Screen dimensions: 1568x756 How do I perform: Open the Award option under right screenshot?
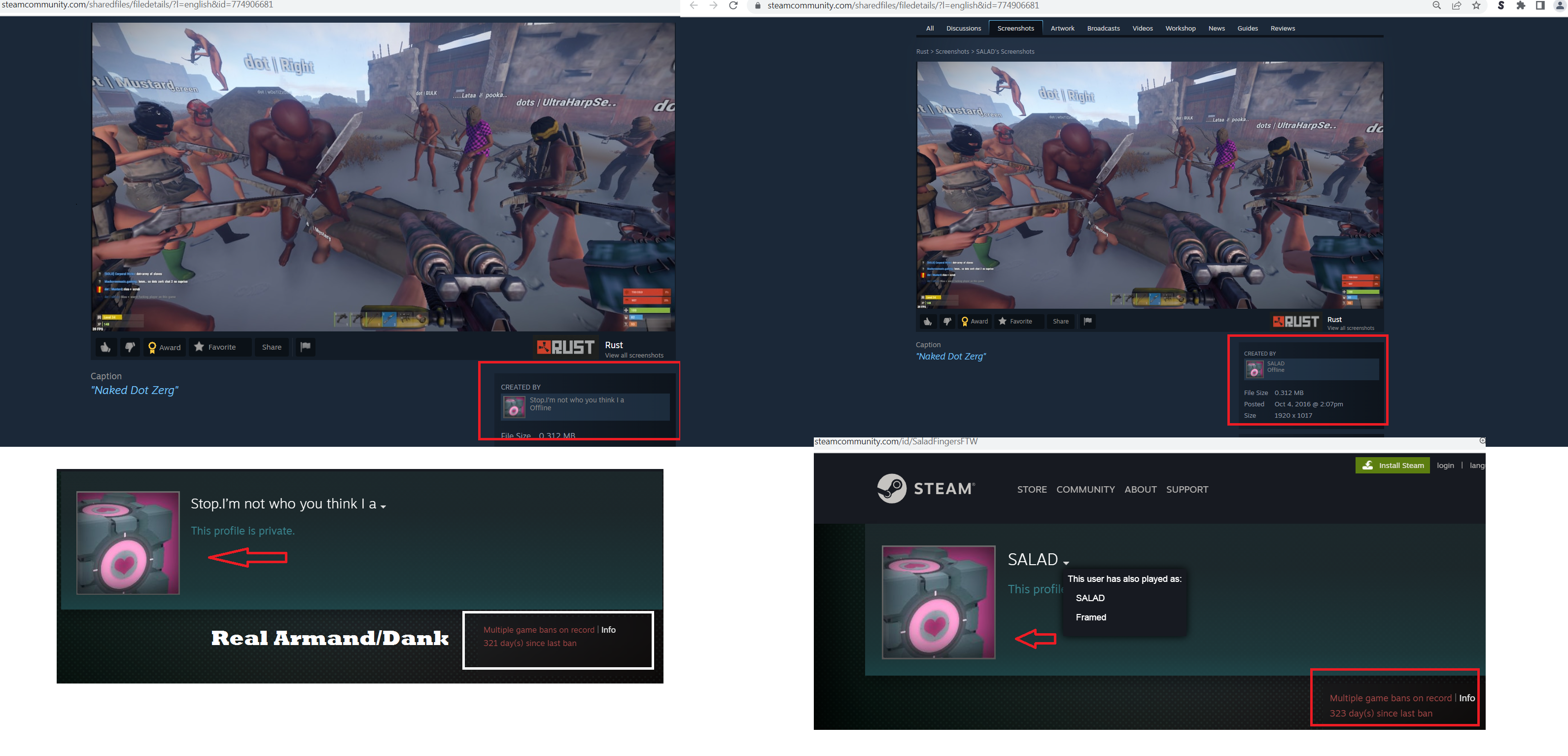[x=974, y=322]
